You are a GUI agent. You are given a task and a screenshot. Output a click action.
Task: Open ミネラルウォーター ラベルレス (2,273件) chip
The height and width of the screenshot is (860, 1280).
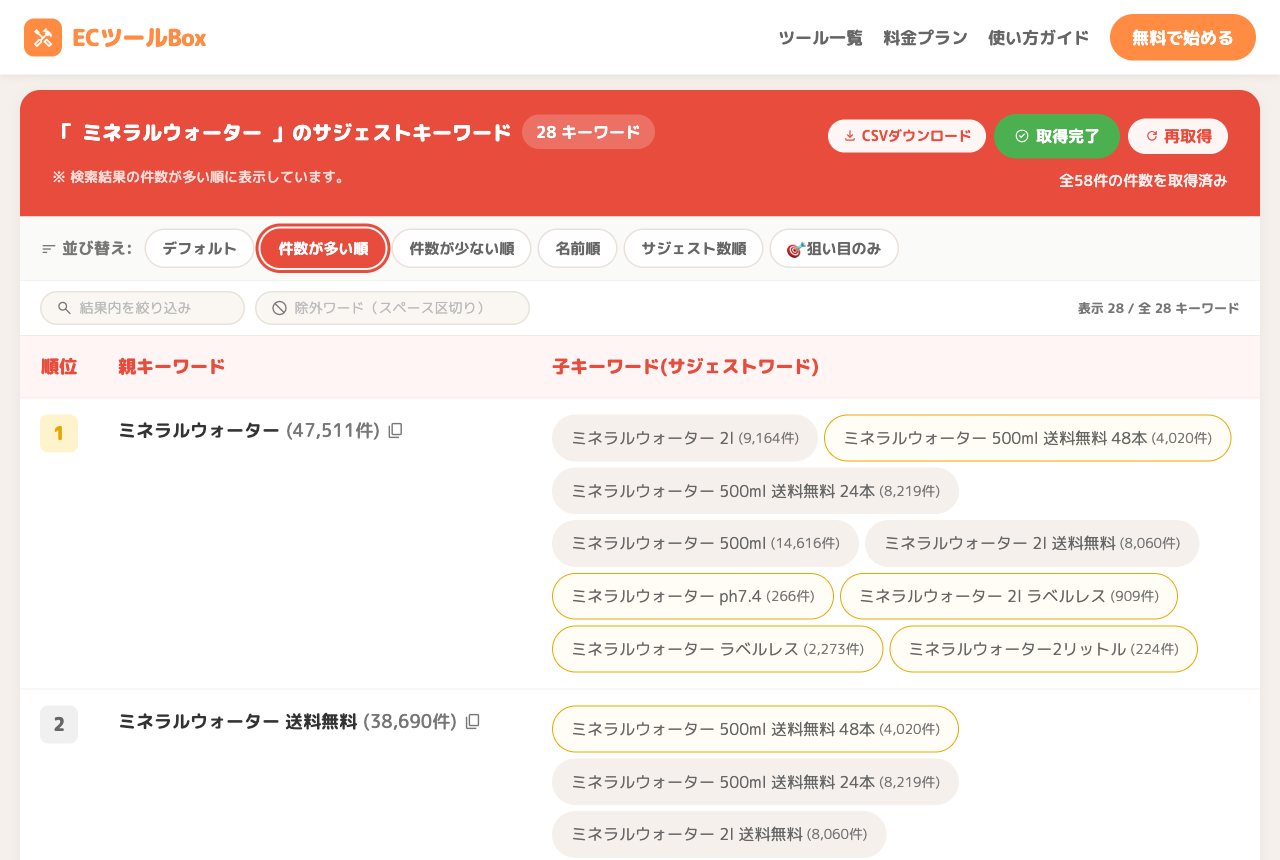pyautogui.click(x=717, y=649)
